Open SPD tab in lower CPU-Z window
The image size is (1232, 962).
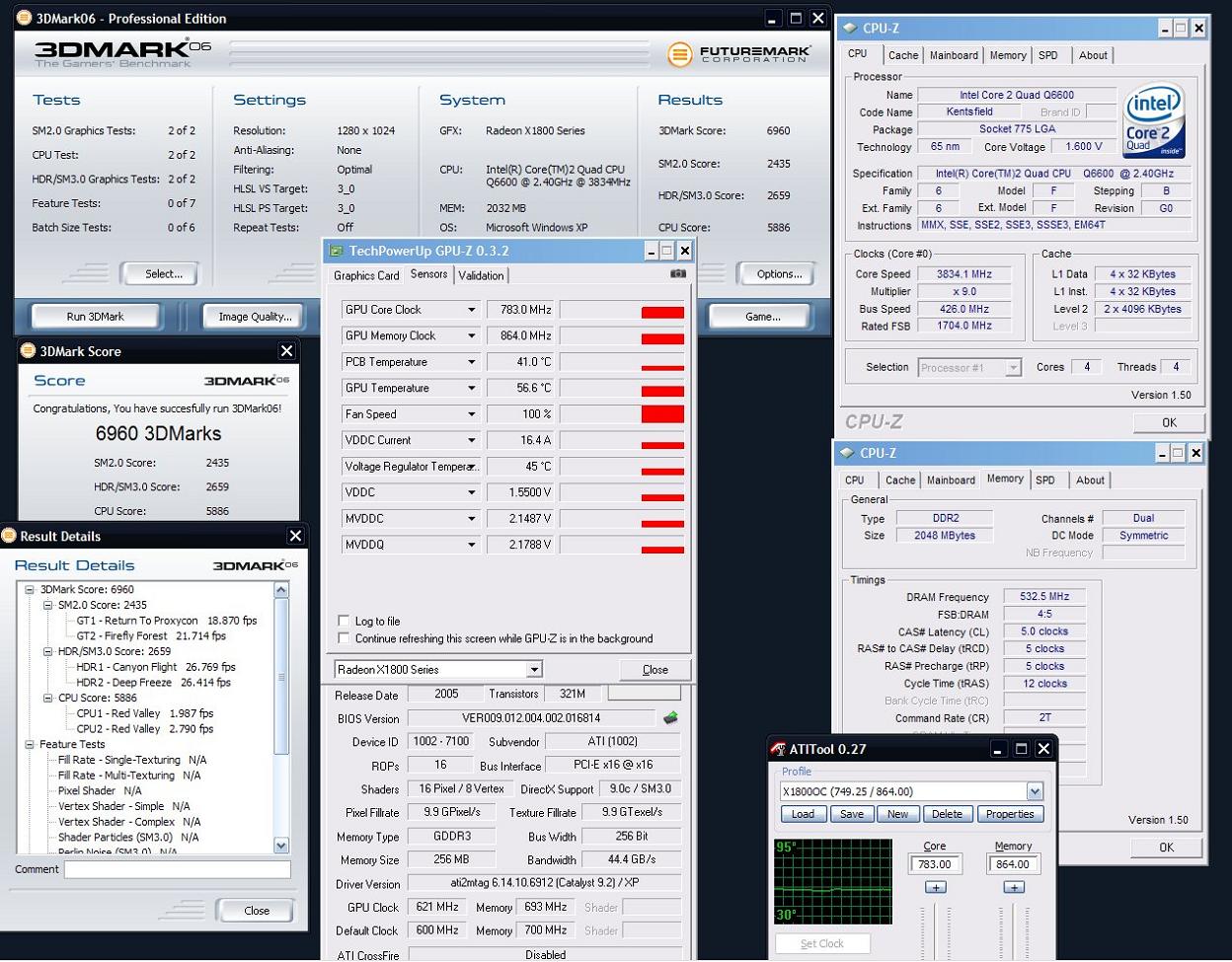point(1045,481)
